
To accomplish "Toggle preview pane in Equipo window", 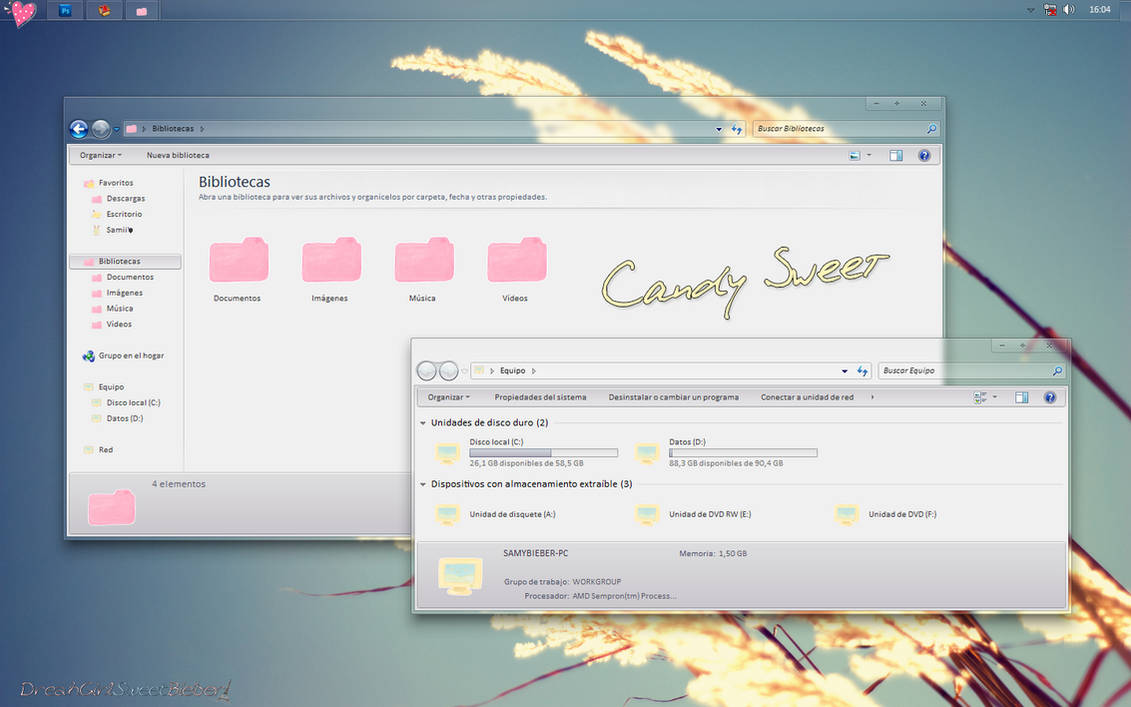I will click(x=1021, y=398).
